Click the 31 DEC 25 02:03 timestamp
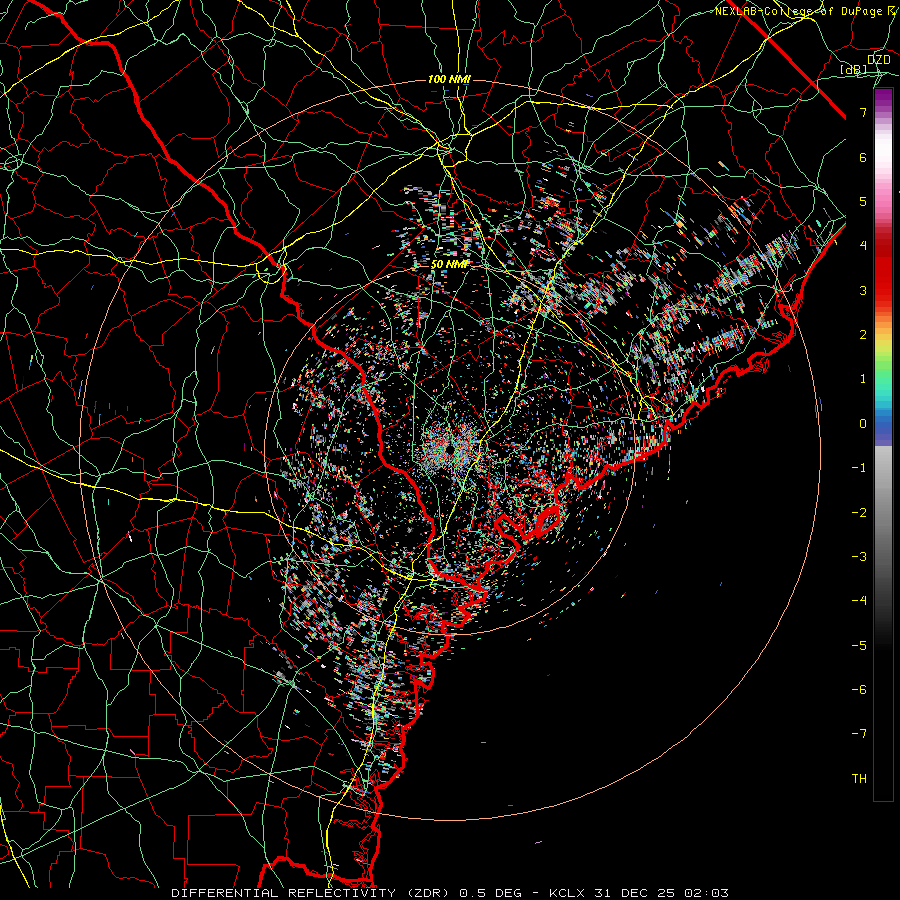Viewport: 900px width, 900px height. [660, 893]
